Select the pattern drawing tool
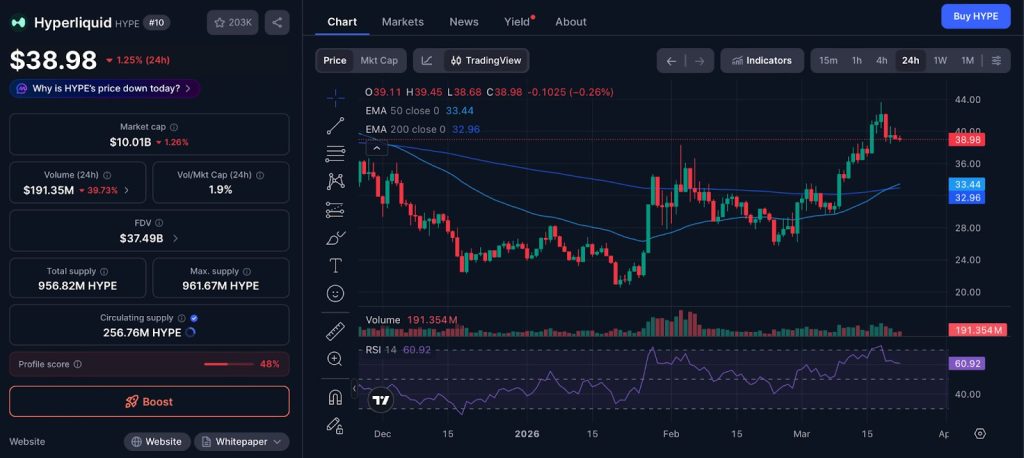The image size is (1024, 458). pyautogui.click(x=336, y=182)
